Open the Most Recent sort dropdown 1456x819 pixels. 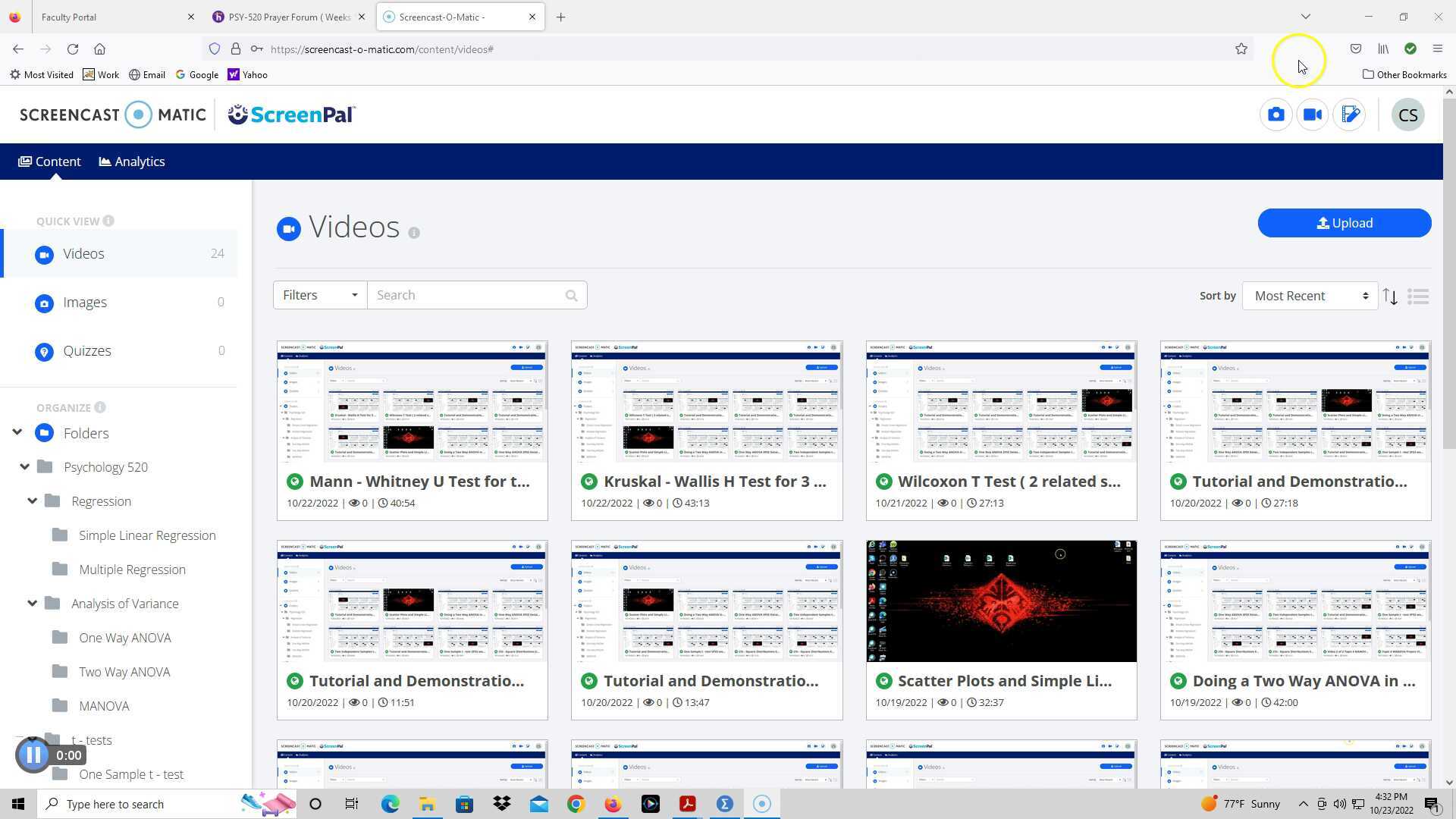[1310, 296]
